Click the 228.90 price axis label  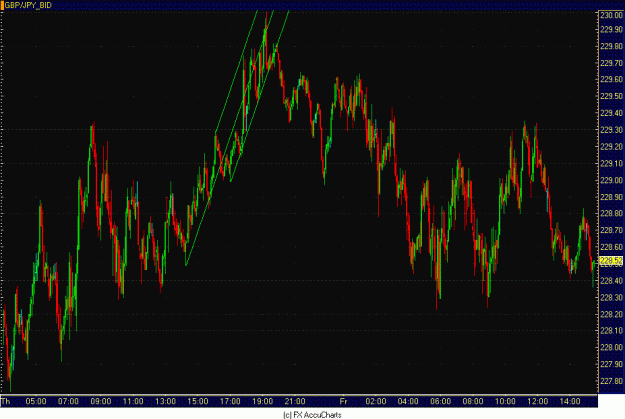pyautogui.click(x=611, y=197)
